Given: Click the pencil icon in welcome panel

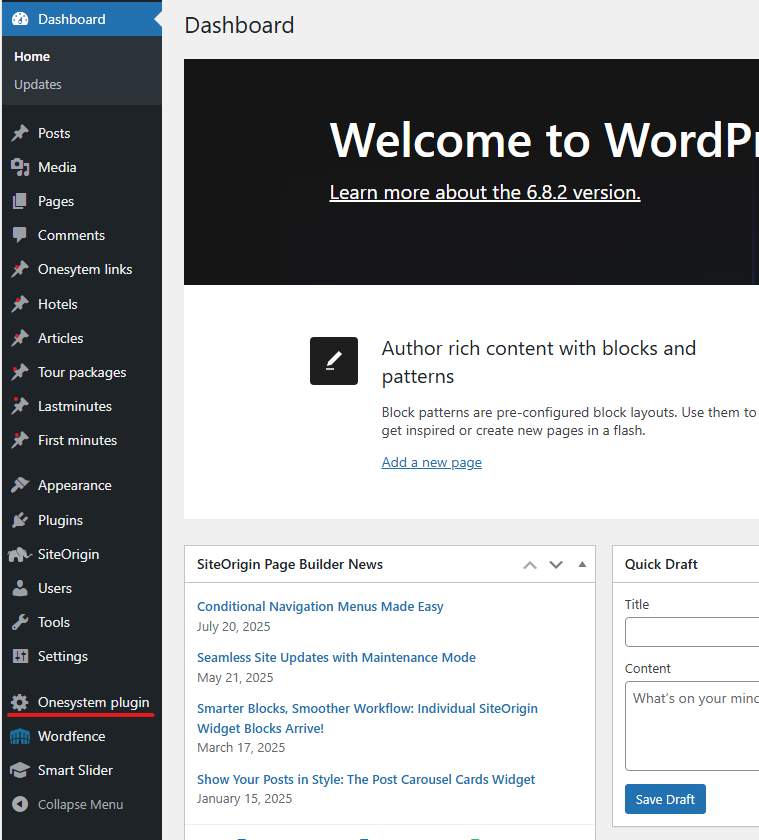Looking at the screenshot, I should 334,361.
